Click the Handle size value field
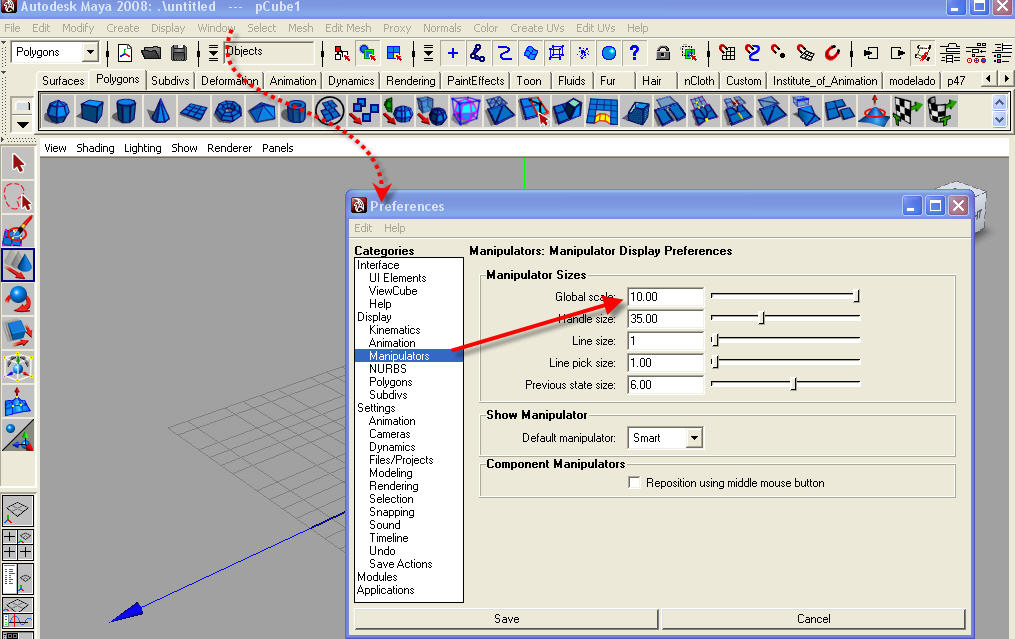The image size is (1015, 639). (665, 319)
